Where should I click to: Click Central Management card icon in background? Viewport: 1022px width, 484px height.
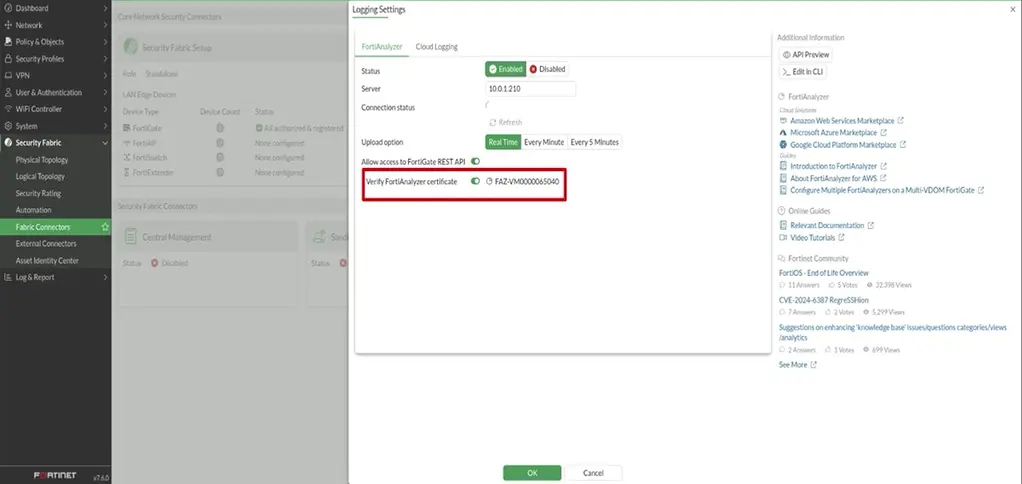pyautogui.click(x=131, y=237)
